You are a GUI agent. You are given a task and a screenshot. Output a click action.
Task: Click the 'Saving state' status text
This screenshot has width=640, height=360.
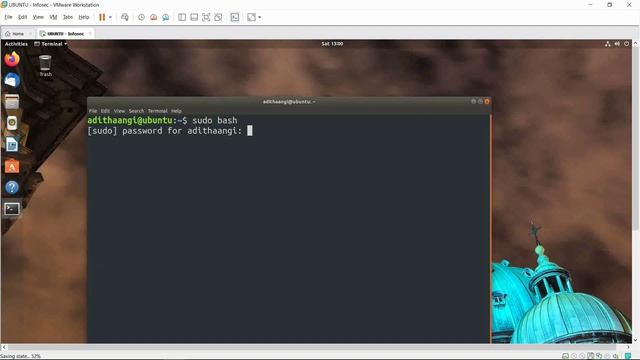20,356
